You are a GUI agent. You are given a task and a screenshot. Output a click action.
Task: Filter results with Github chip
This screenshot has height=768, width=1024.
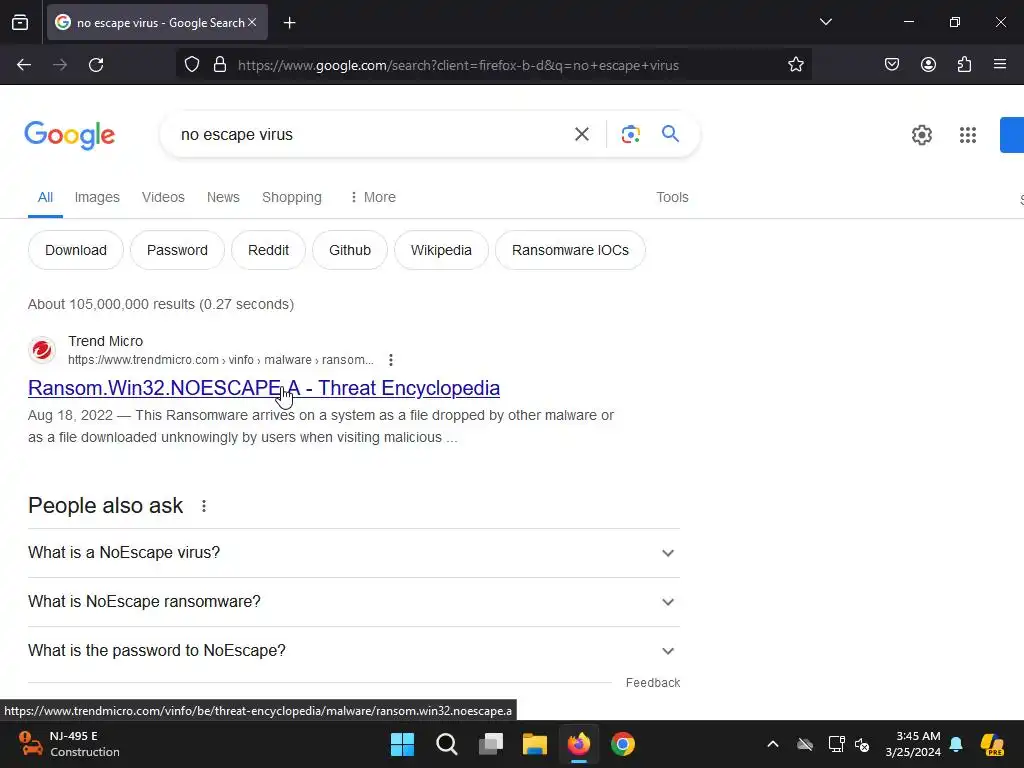click(350, 250)
